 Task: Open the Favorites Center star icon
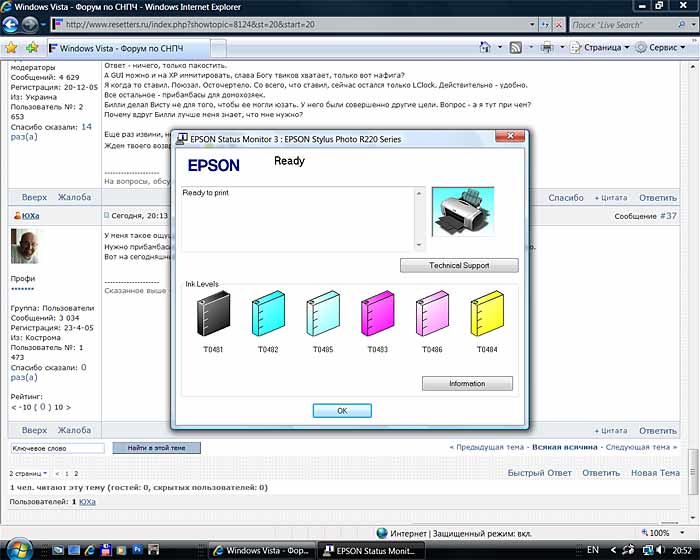(x=11, y=47)
